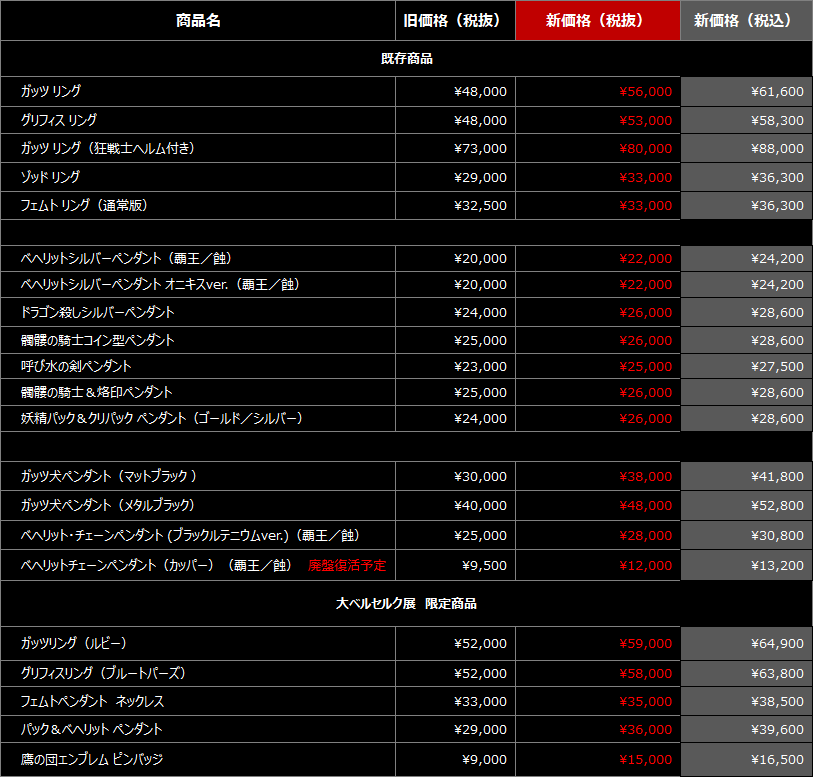Click the new price ¥53,000
Screen dimensions: 814x778
pyautogui.click(x=645, y=121)
